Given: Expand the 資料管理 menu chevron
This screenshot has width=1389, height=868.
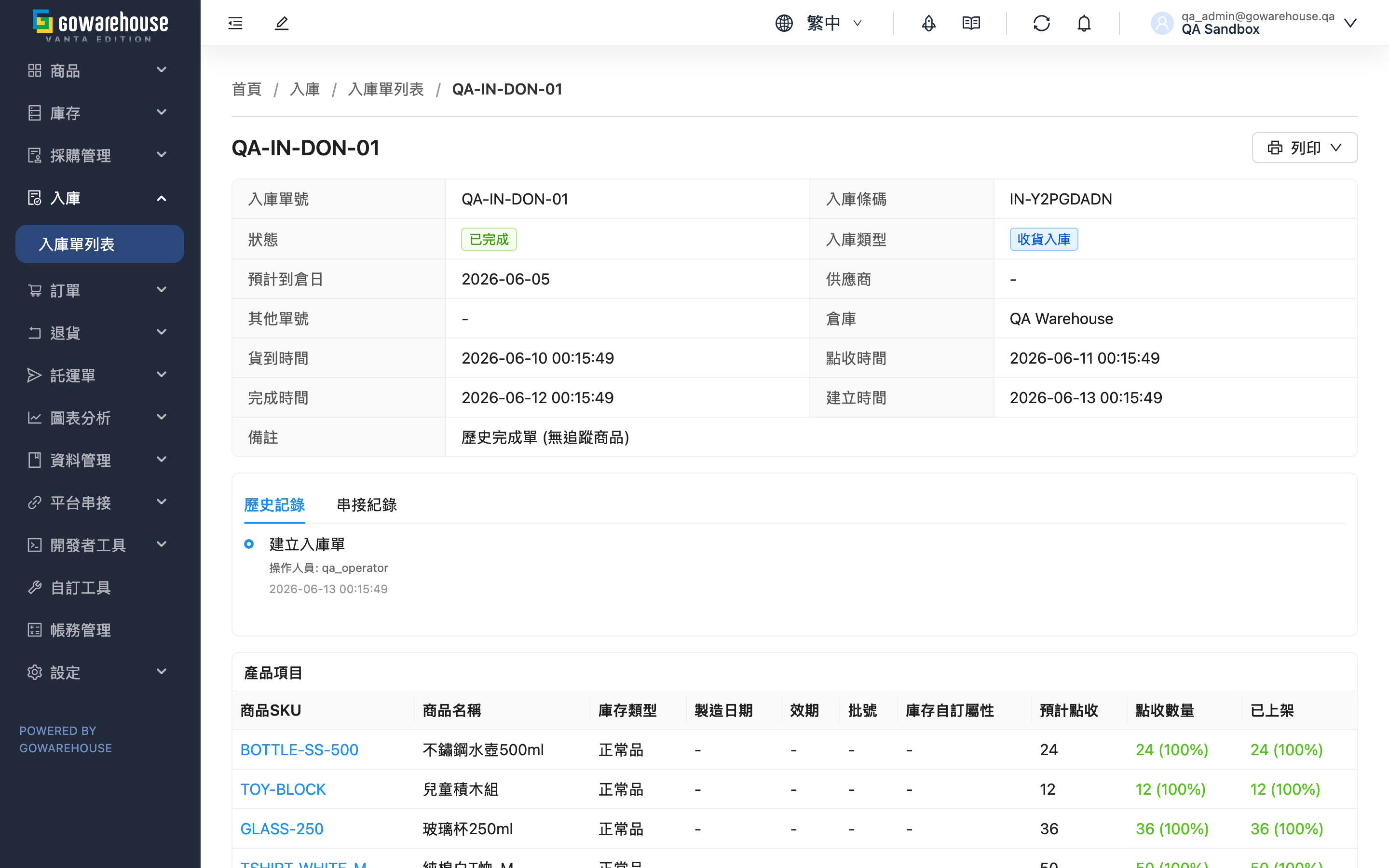Looking at the screenshot, I should [x=162, y=459].
